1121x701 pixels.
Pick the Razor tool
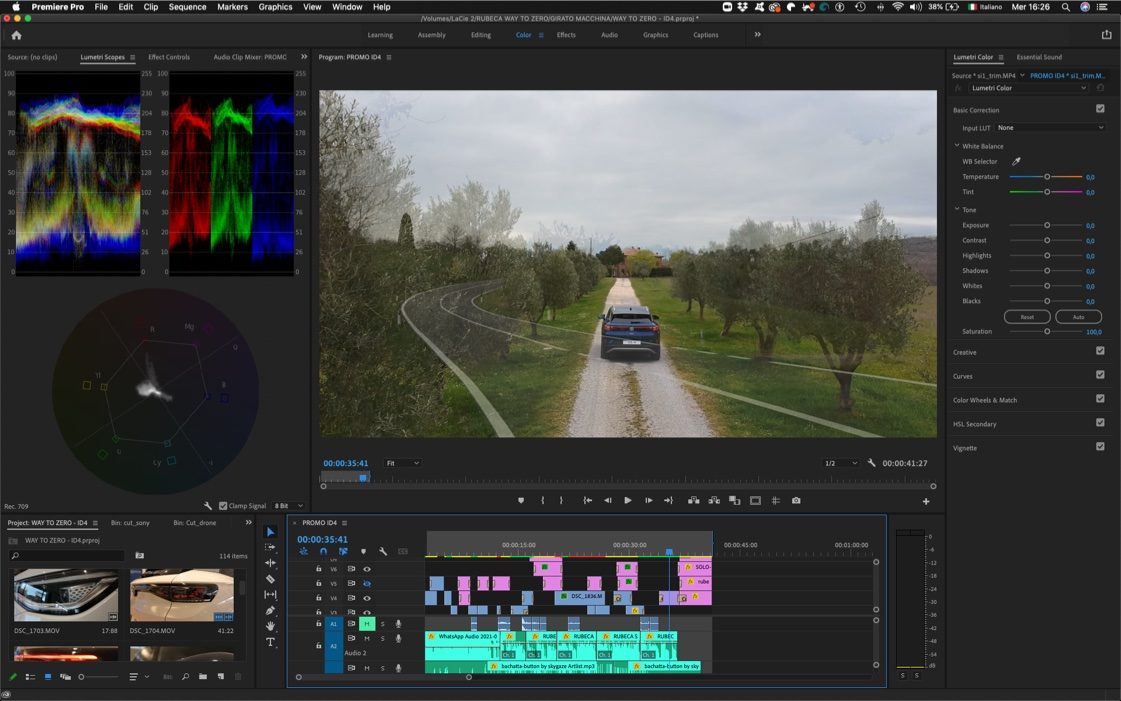(x=270, y=579)
